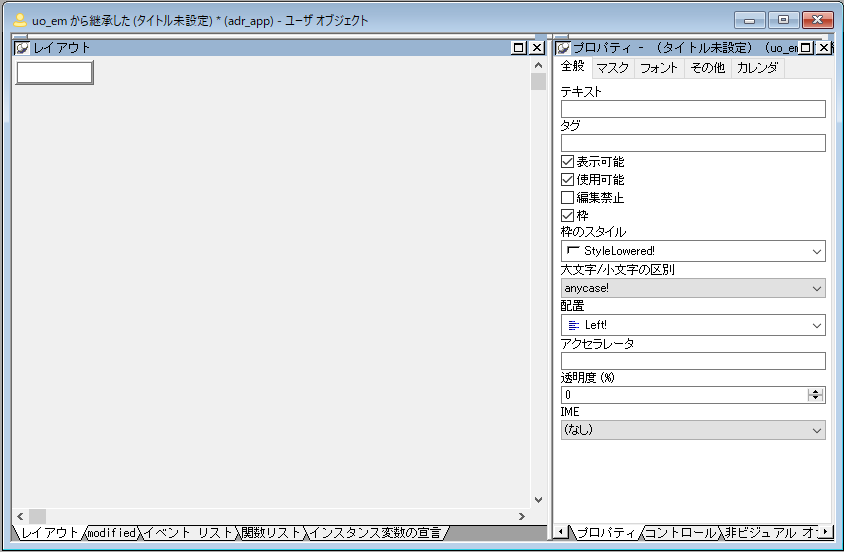
Task: Click the テキスト input field
Action: [693, 109]
